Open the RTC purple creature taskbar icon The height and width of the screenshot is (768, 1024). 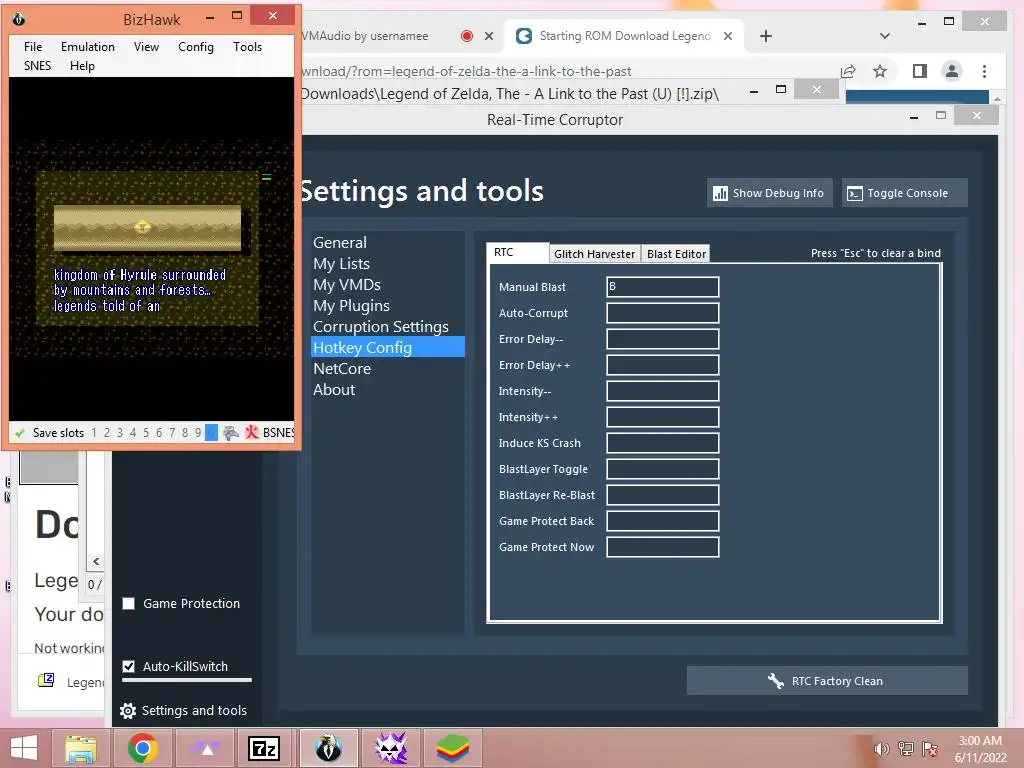point(391,748)
